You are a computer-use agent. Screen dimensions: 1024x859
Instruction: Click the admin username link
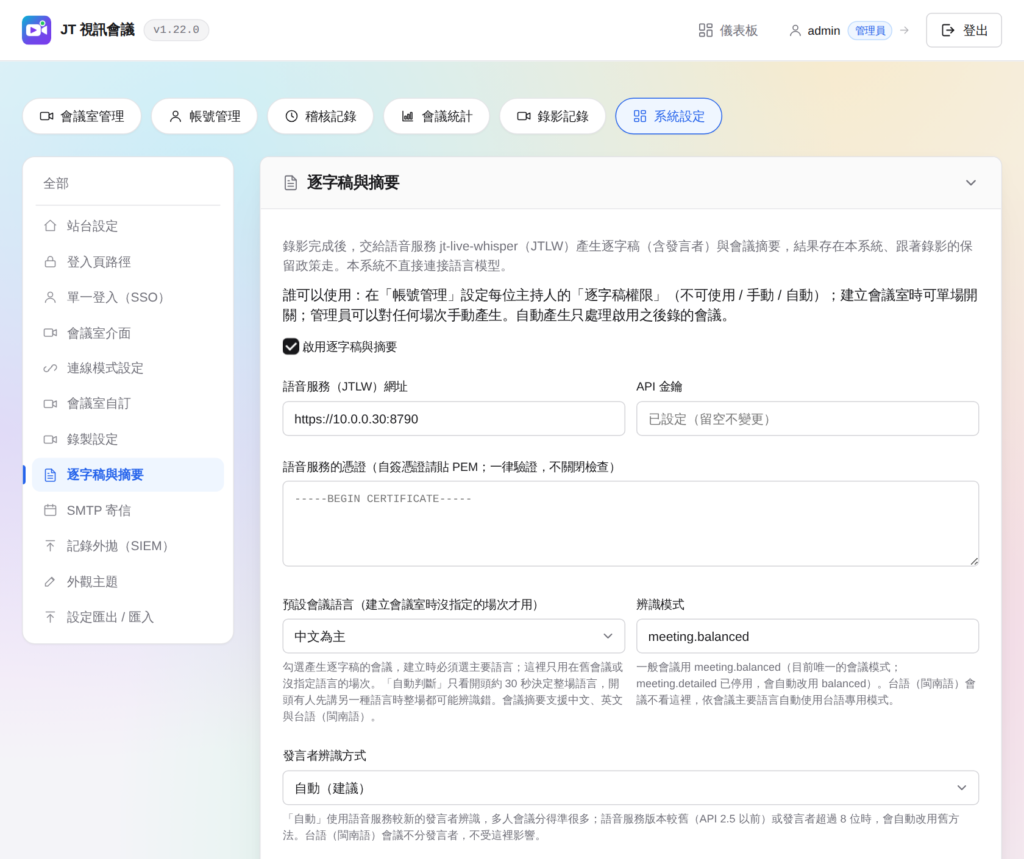824,31
